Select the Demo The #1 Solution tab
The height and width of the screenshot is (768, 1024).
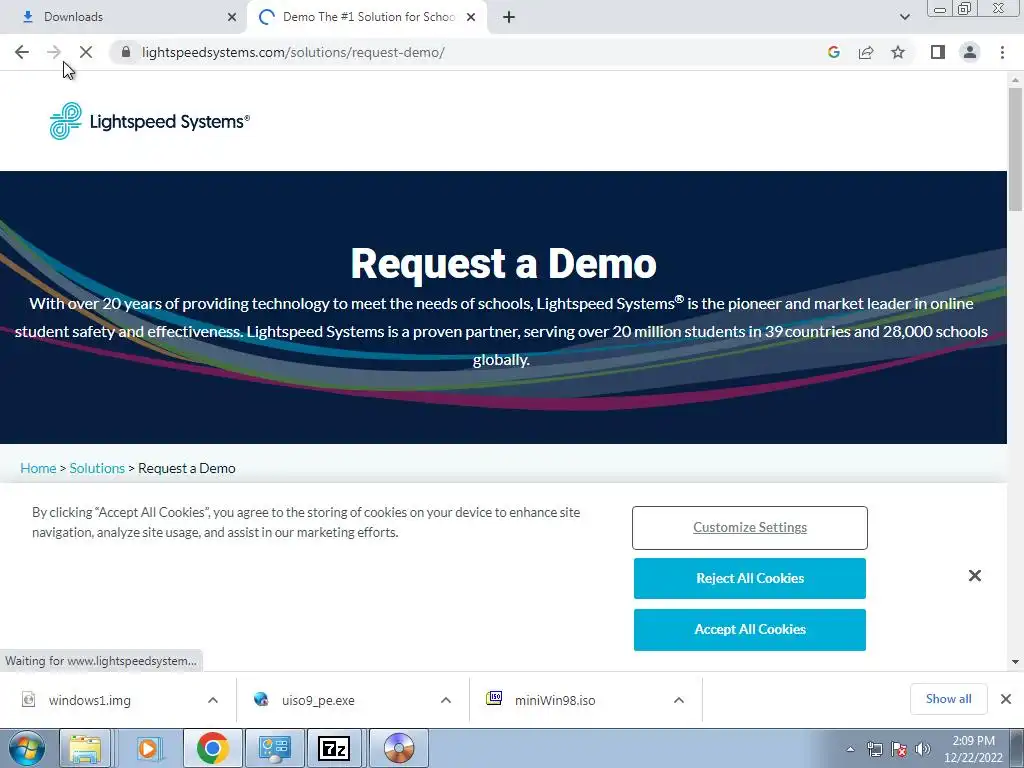point(368,17)
